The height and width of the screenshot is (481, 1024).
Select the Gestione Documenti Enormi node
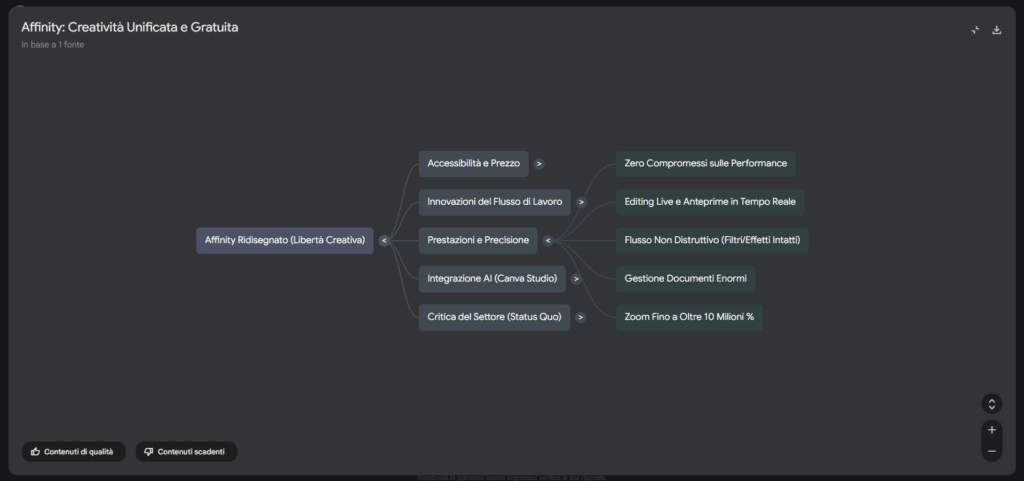point(685,279)
